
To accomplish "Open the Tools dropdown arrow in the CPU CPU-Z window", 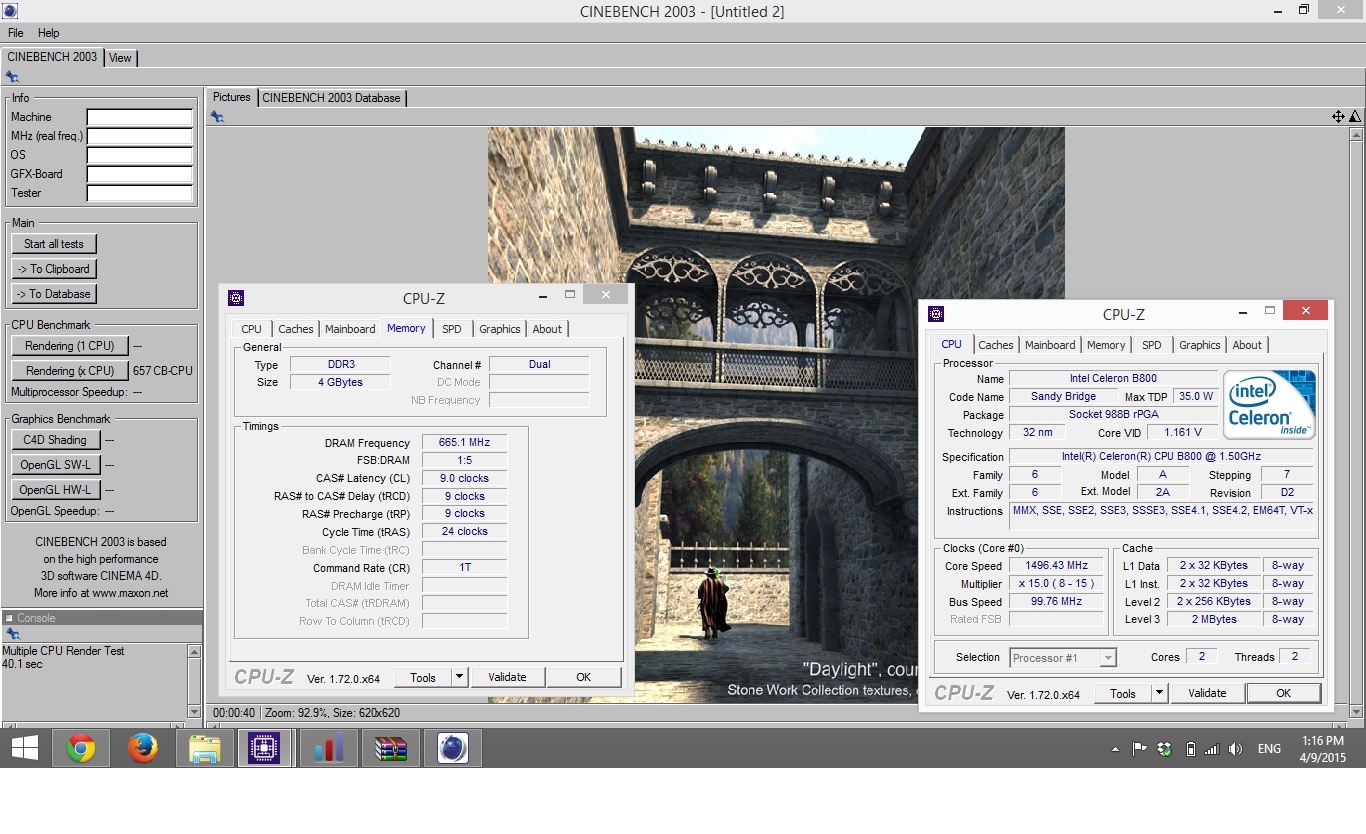I will (1159, 693).
